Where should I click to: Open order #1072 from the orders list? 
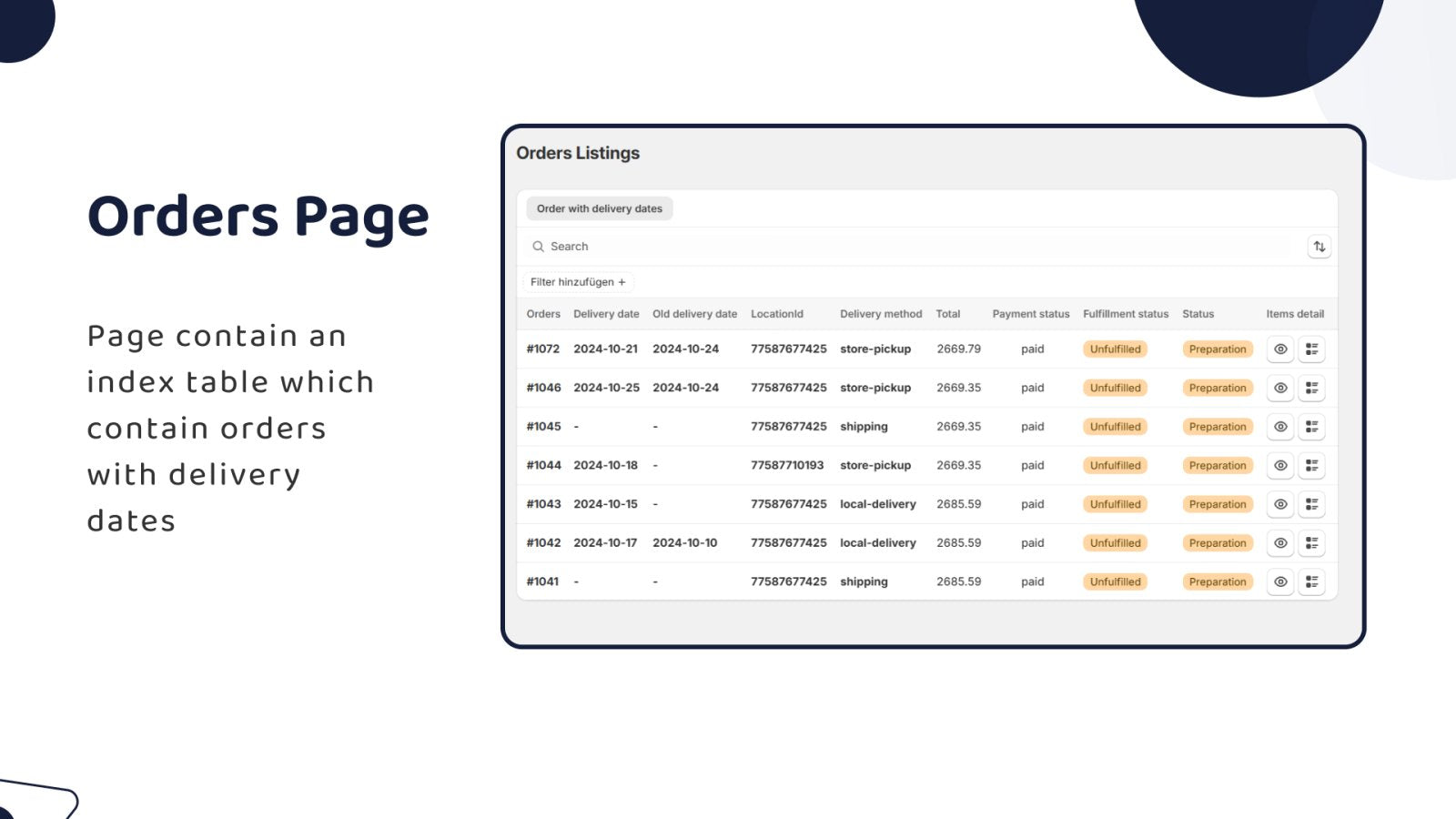pyautogui.click(x=541, y=349)
